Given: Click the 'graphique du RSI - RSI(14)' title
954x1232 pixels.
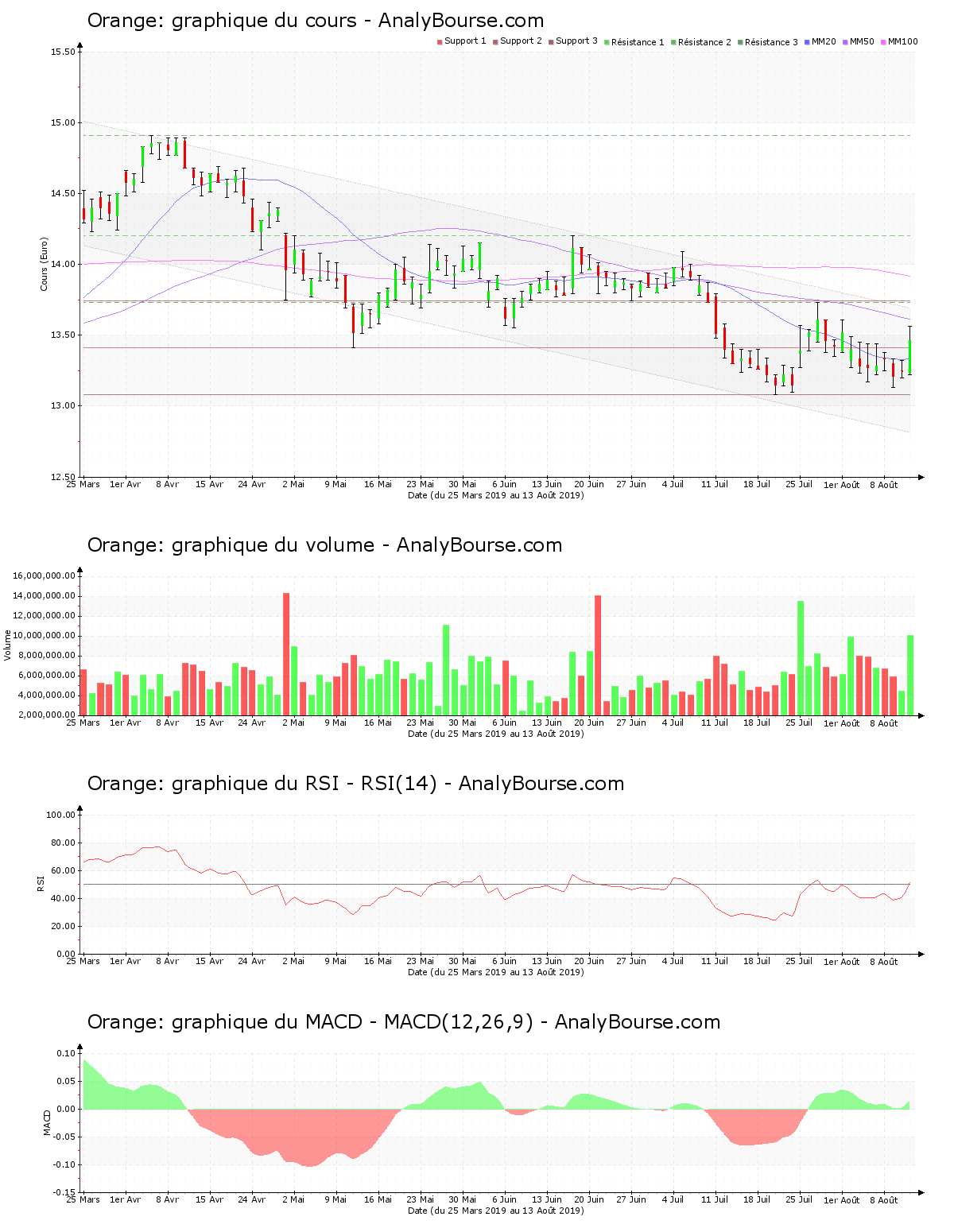Looking at the screenshot, I should (x=304, y=784).
